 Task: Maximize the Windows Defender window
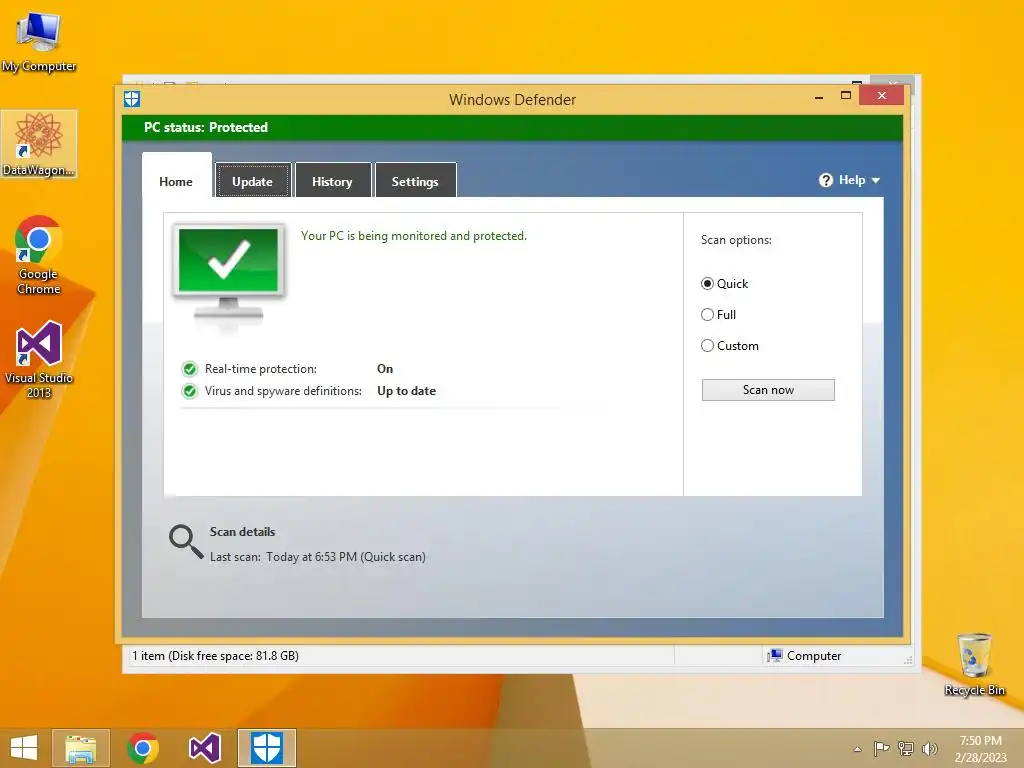(846, 95)
